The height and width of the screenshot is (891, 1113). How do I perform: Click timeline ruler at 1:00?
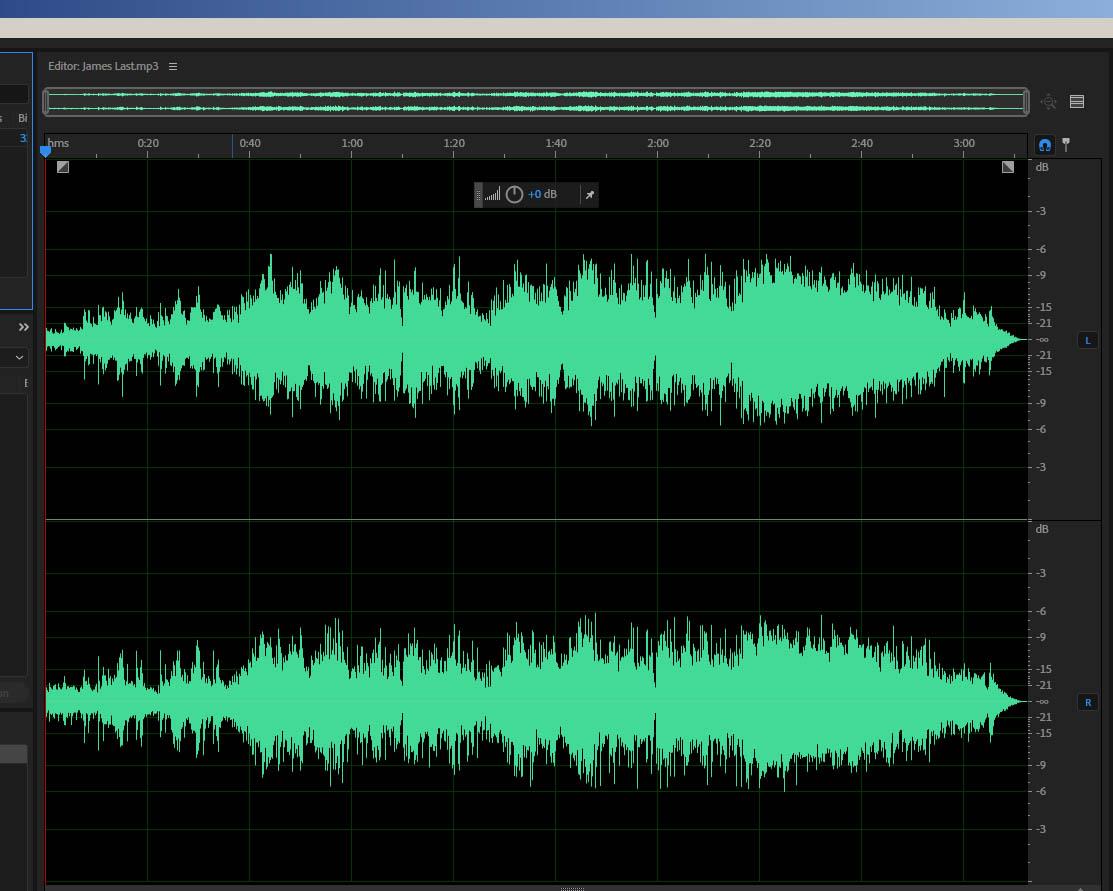click(352, 143)
